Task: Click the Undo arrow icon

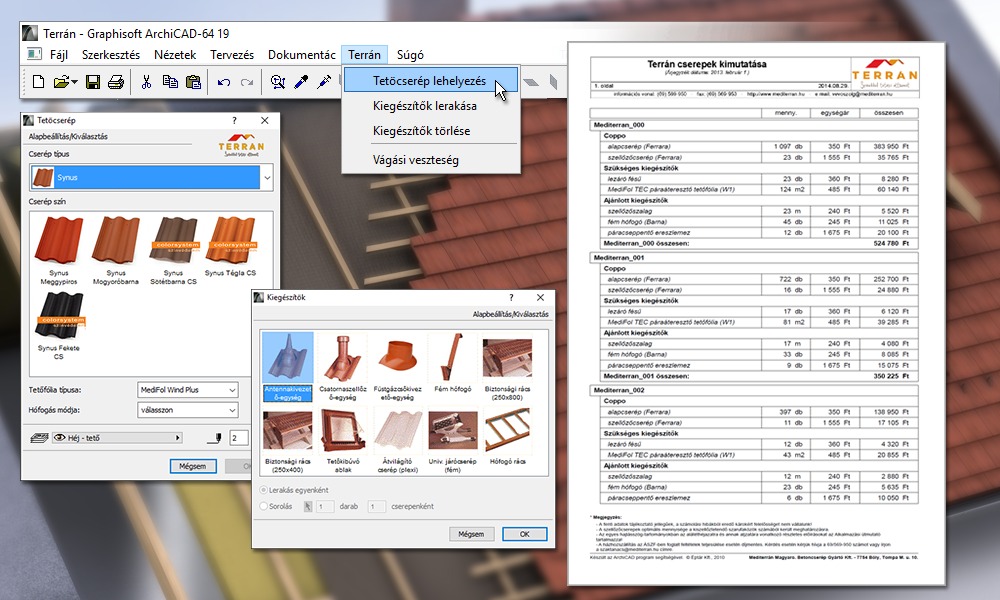Action: 223,82
